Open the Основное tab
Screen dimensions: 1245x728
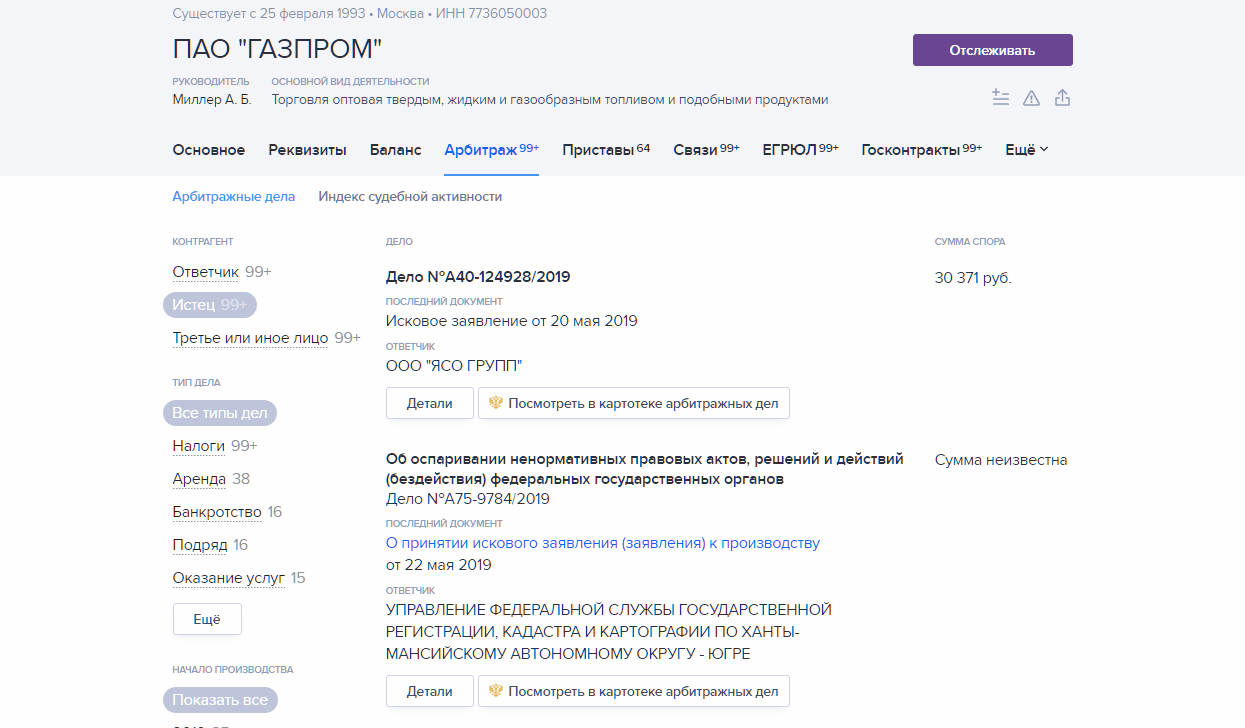pyautogui.click(x=208, y=150)
